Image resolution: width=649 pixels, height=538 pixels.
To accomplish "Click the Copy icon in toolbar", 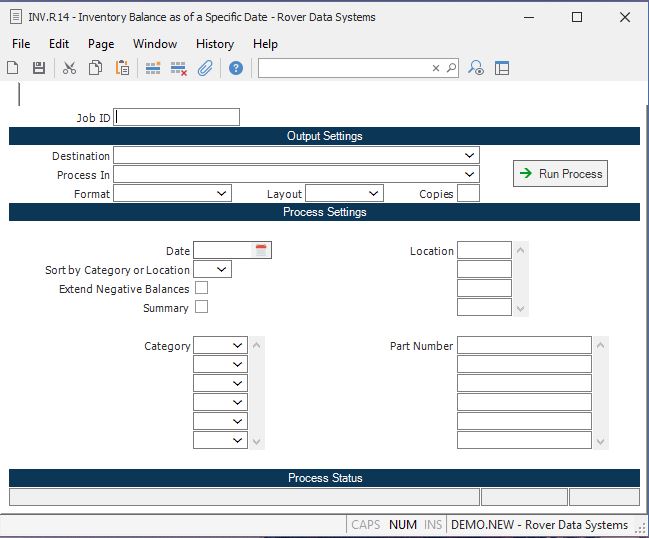I will (x=95, y=68).
